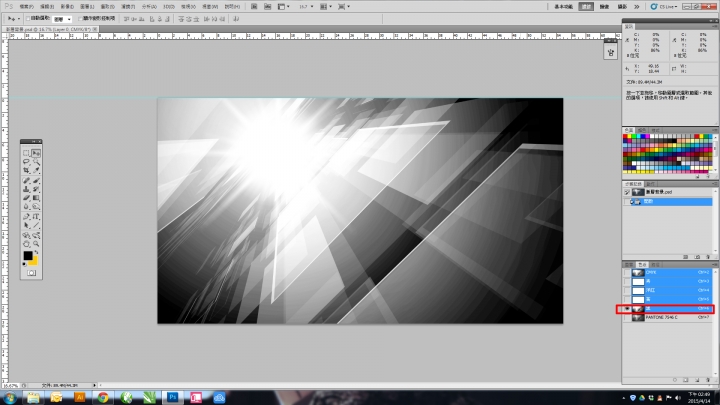
Task: Select the Hand tool
Action: tap(27, 244)
